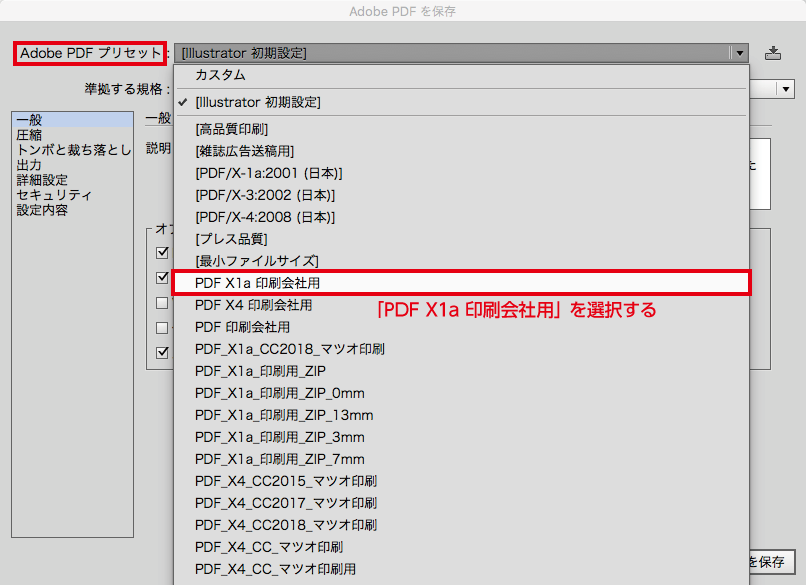Expand the standard compliance dropdown arrow
The image size is (806, 585).
coord(785,89)
